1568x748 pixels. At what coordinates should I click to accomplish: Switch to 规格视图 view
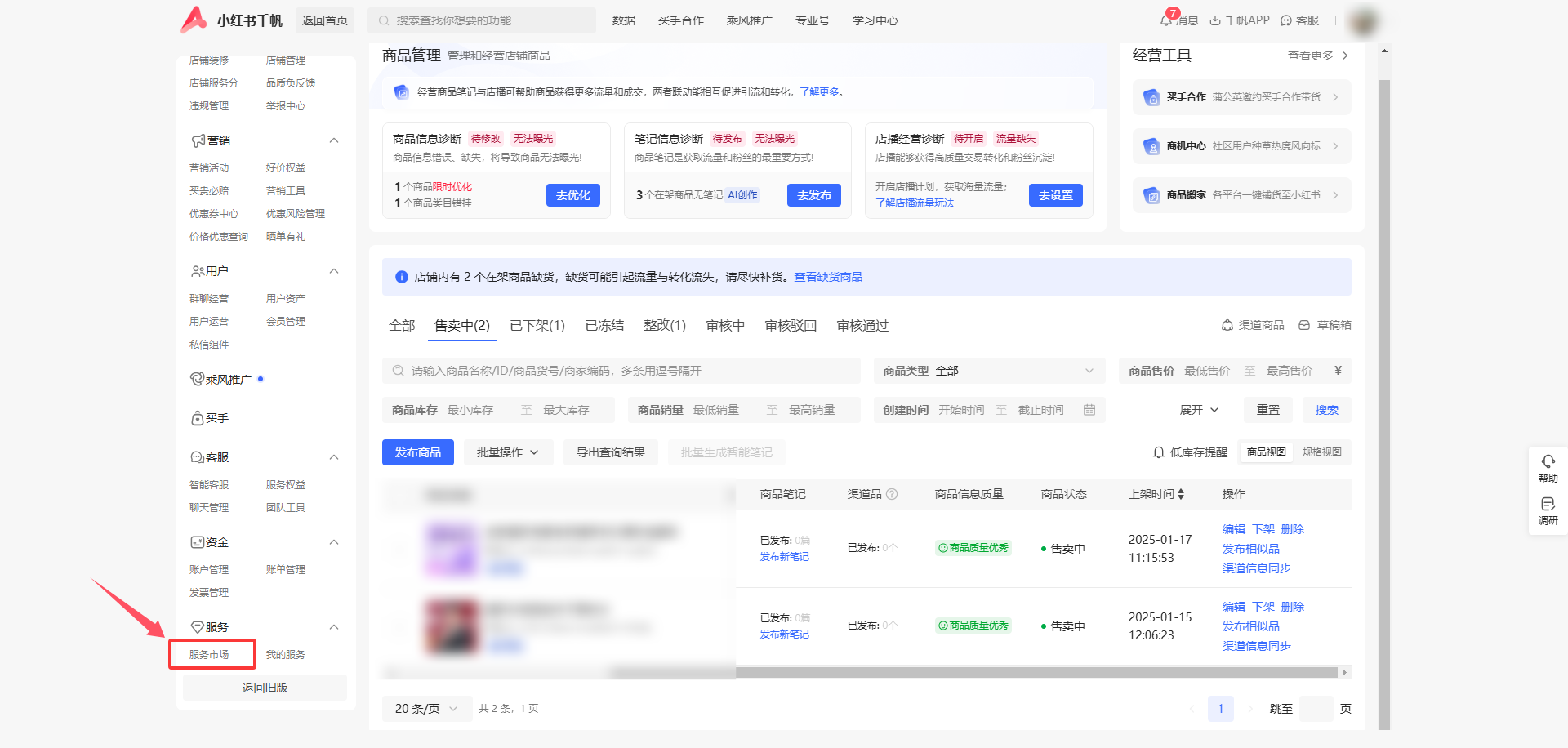pyautogui.click(x=1321, y=452)
